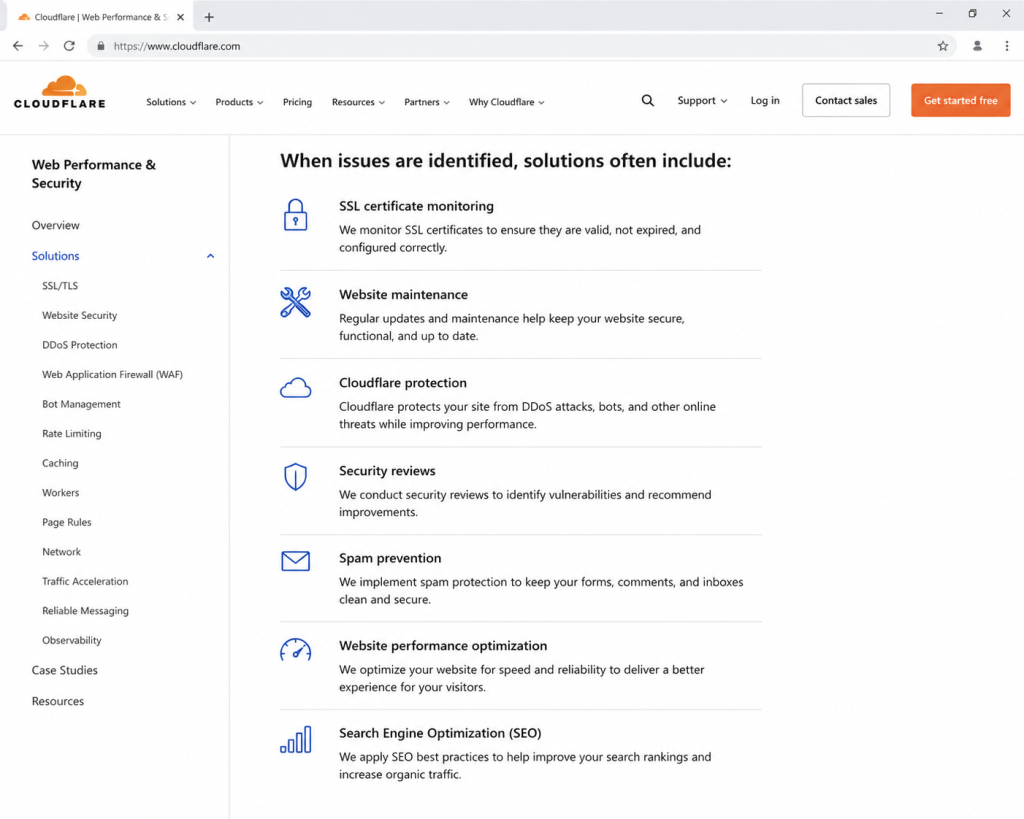Open a new tab with plus icon
This screenshot has width=1024, height=819.
pyautogui.click(x=209, y=17)
